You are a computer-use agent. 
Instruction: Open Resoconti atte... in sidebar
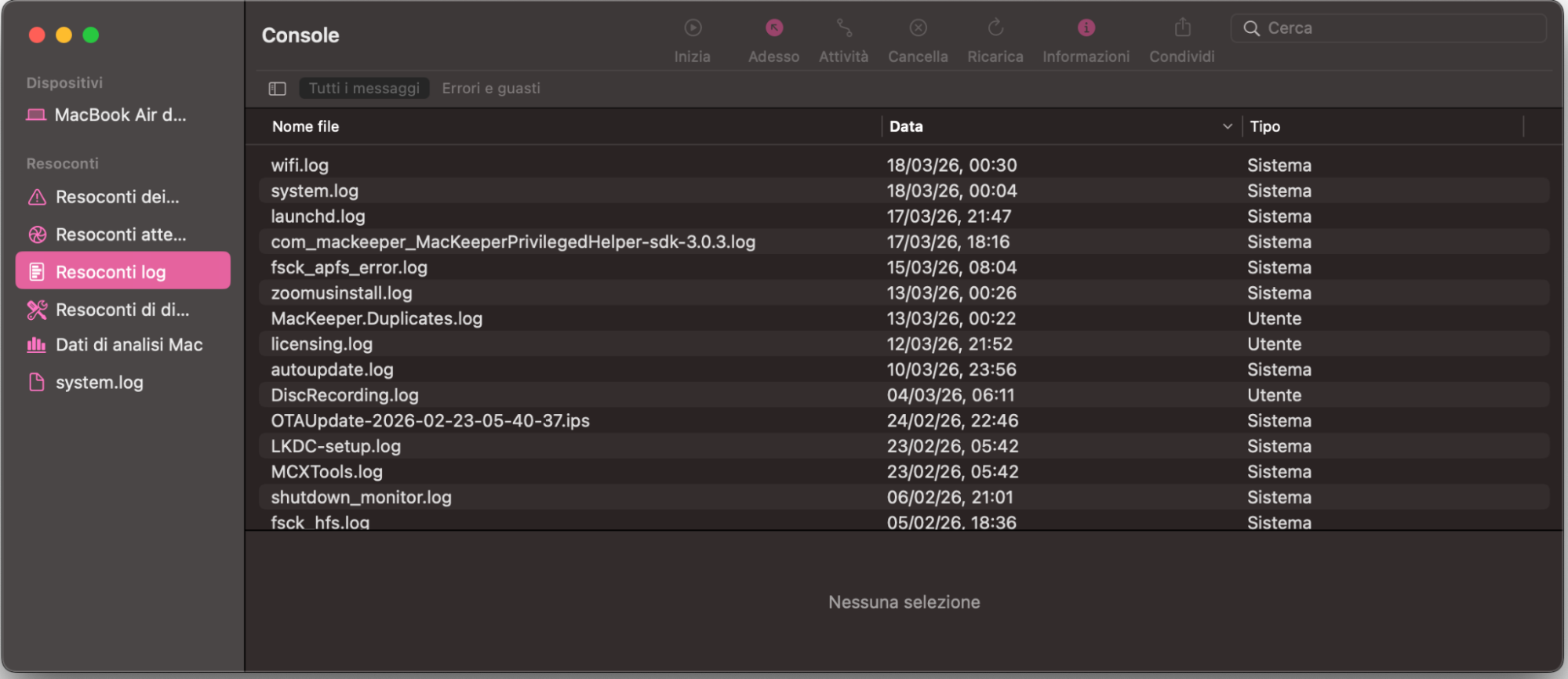click(123, 234)
